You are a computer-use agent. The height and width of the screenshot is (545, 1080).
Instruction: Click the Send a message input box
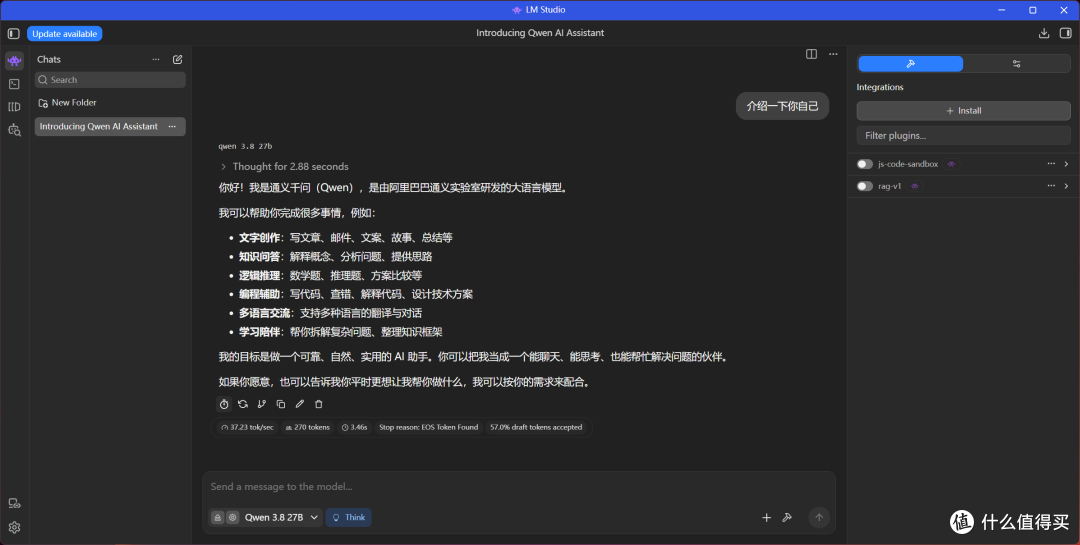[x=519, y=487]
